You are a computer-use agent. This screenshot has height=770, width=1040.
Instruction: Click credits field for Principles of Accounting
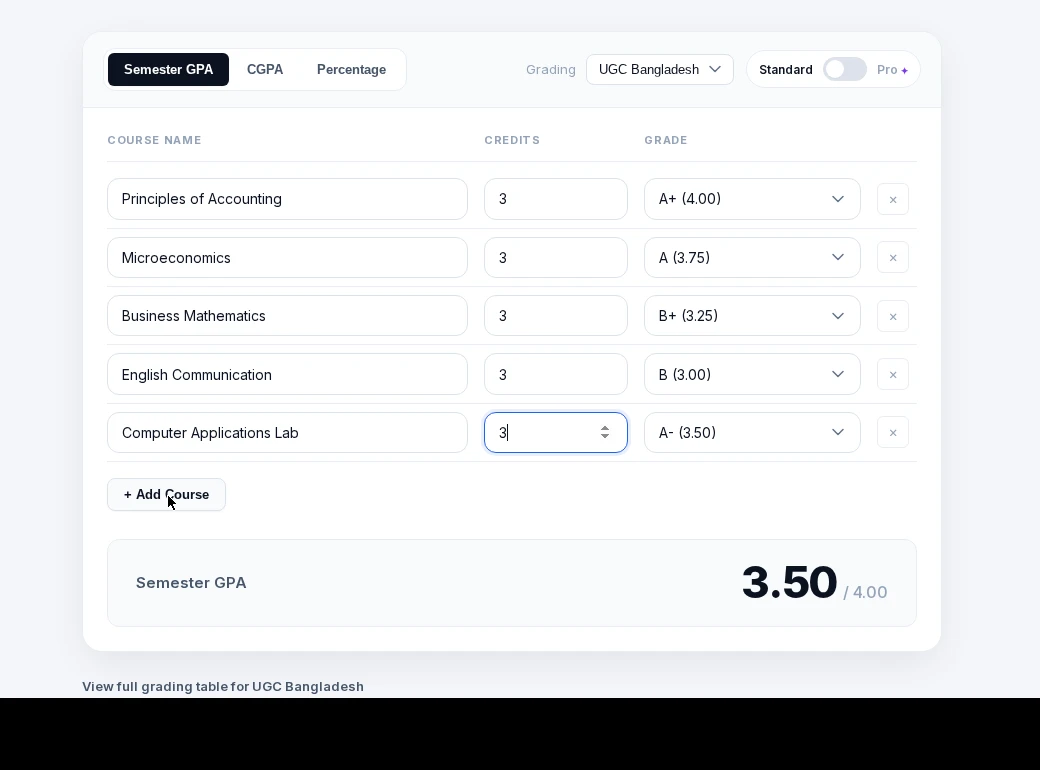pos(556,199)
